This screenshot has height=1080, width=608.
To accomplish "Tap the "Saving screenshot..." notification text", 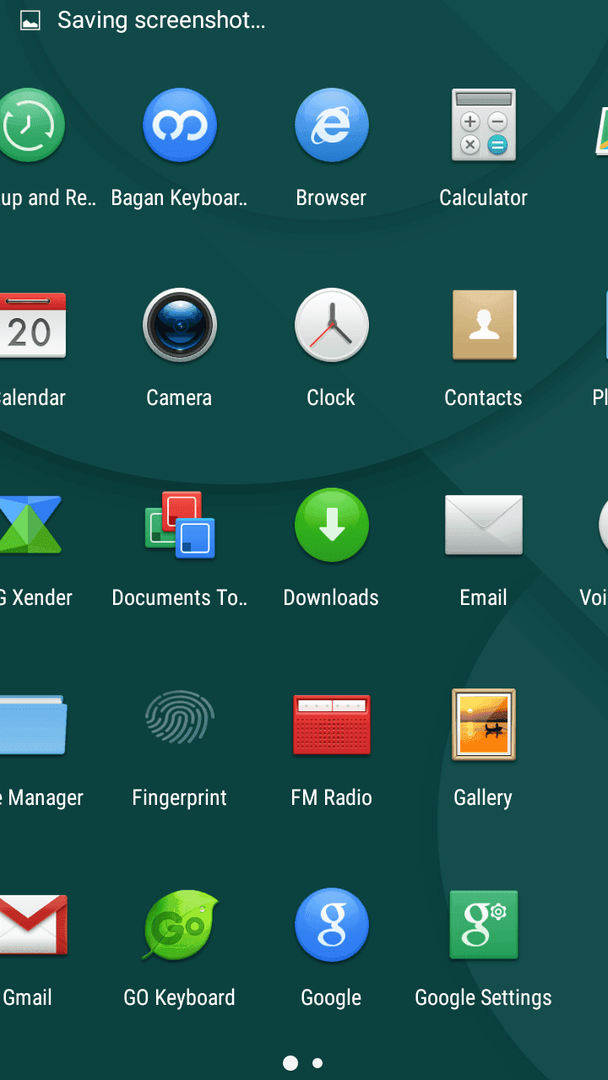I will 161,21.
